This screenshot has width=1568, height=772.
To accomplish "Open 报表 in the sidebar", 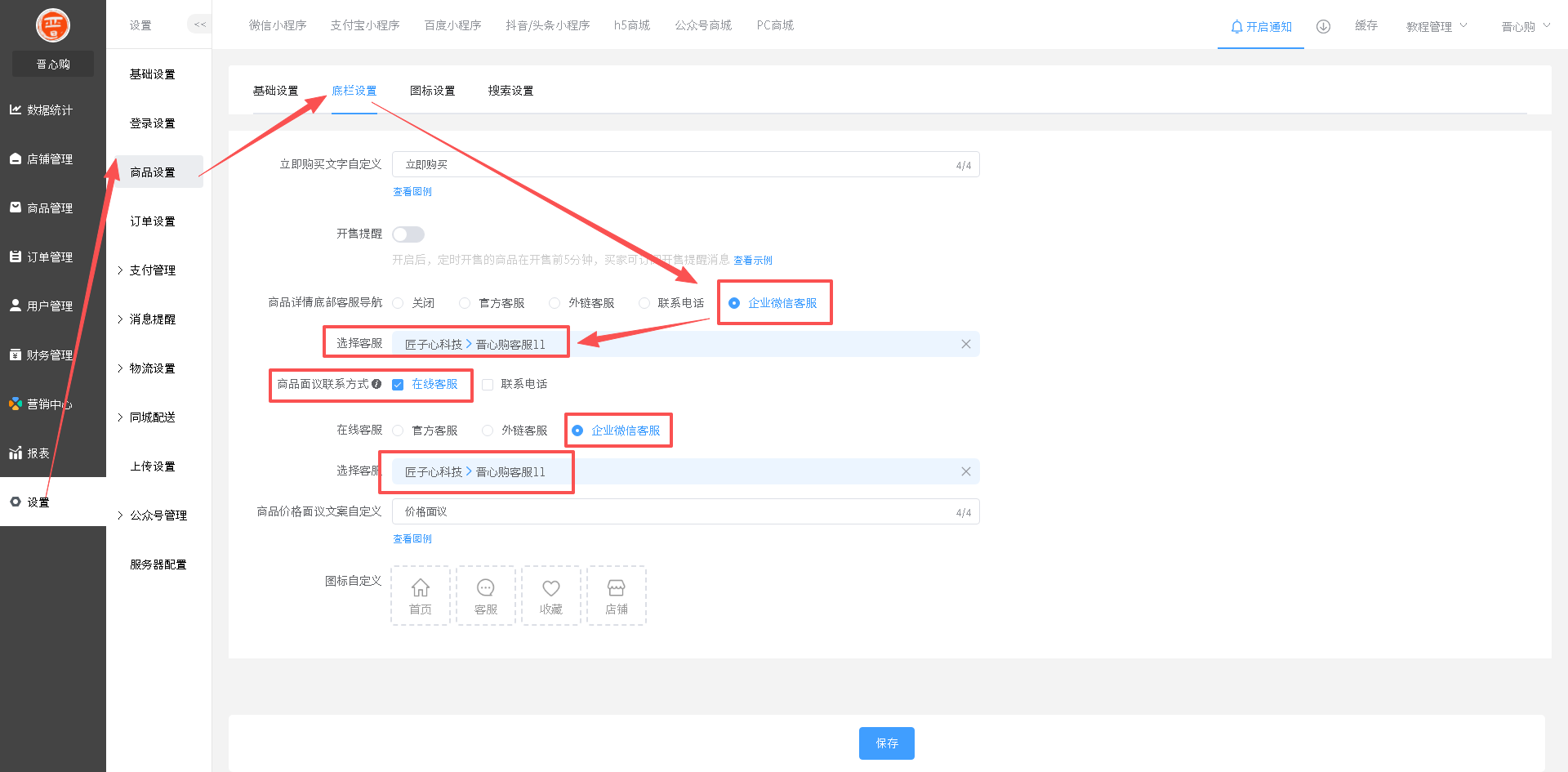I will [29, 453].
